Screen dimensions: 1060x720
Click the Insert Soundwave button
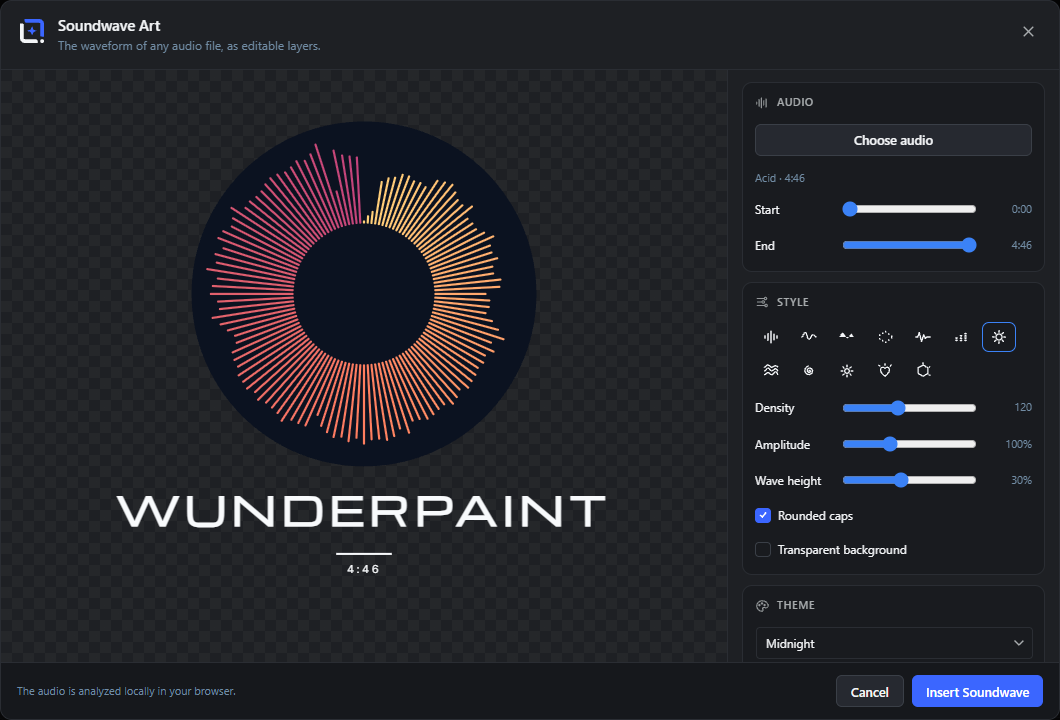977,692
